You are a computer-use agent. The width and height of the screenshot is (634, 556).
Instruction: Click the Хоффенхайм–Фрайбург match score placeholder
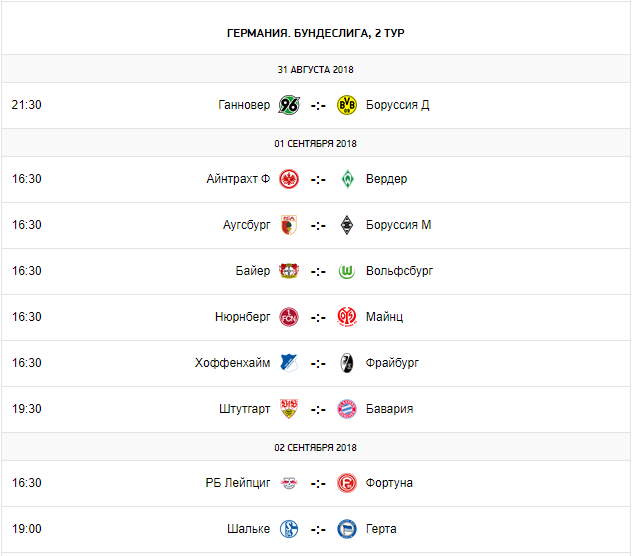point(318,363)
